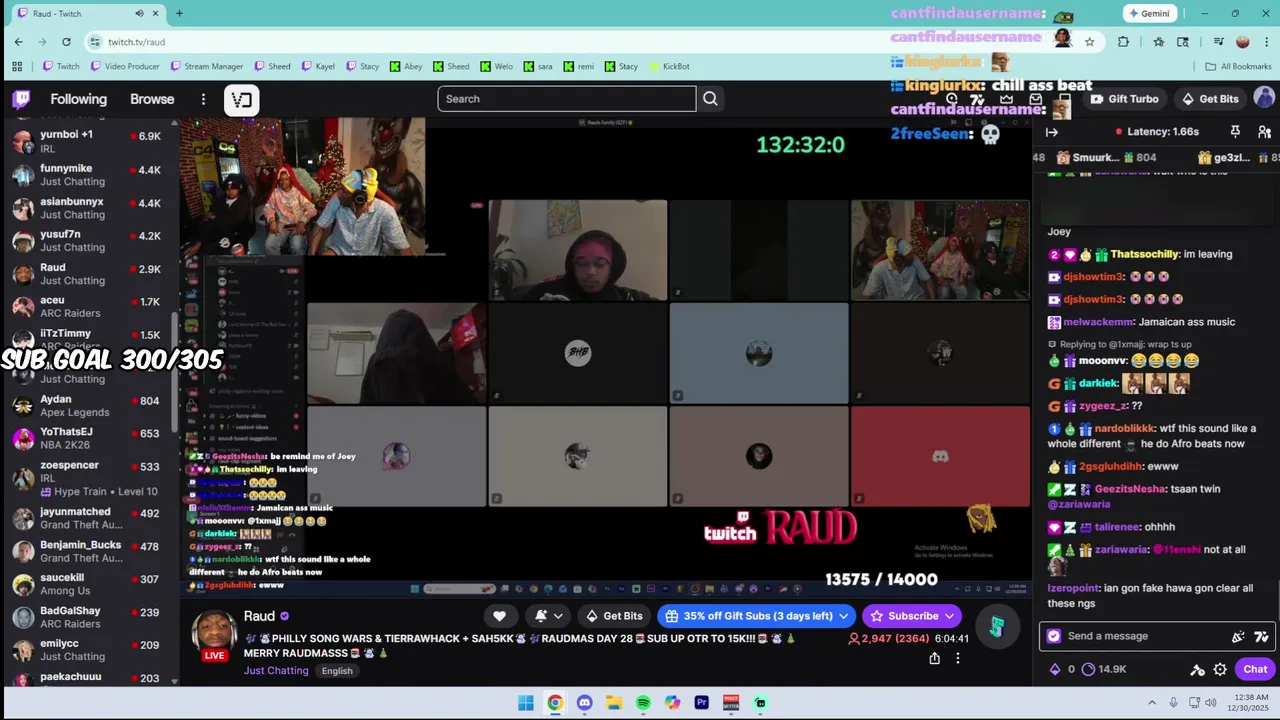Image resolution: width=1280 pixels, height=720 pixels.
Task: Open Windows Start menu
Action: pos(526,703)
